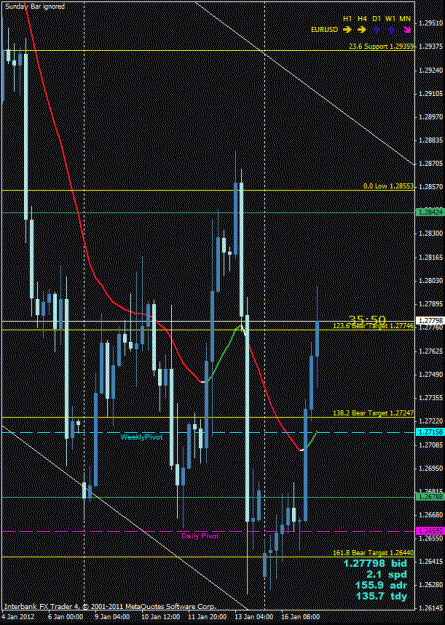The height and width of the screenshot is (625, 445).
Task: Click the WeeklyPivot label
Action: coord(142,437)
